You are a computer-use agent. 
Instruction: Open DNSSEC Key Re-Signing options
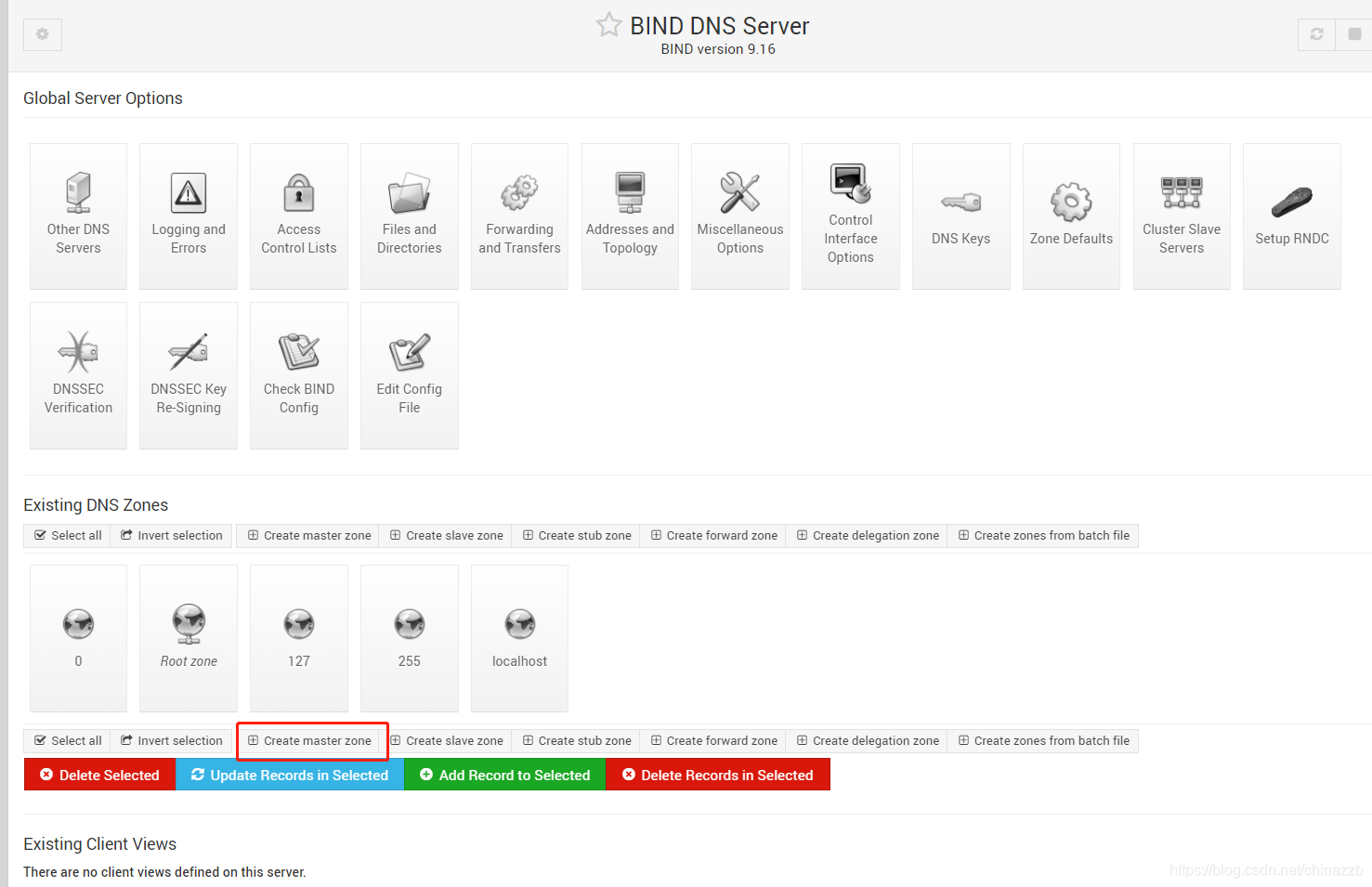[x=189, y=375]
